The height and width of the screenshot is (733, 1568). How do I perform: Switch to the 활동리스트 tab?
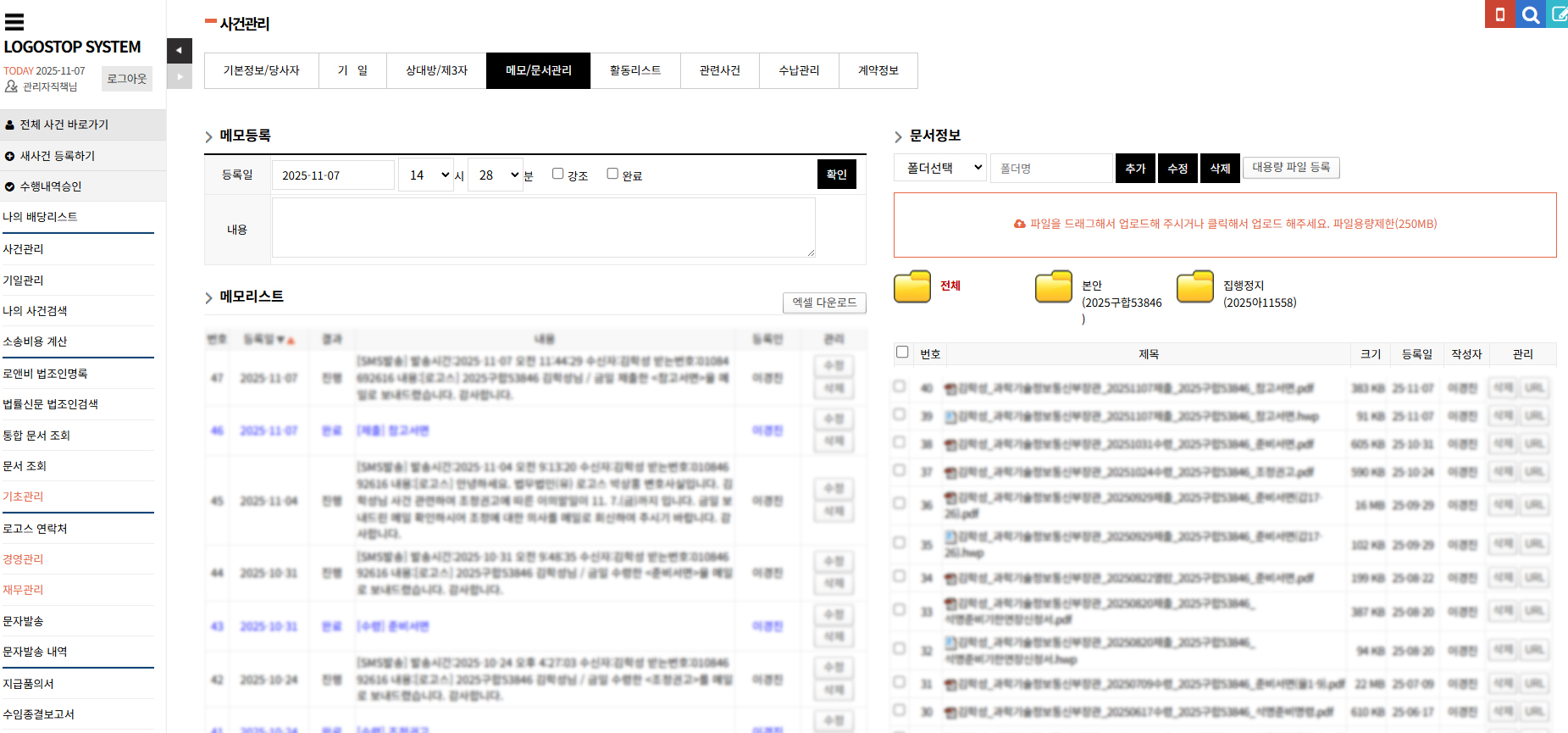[x=634, y=70]
